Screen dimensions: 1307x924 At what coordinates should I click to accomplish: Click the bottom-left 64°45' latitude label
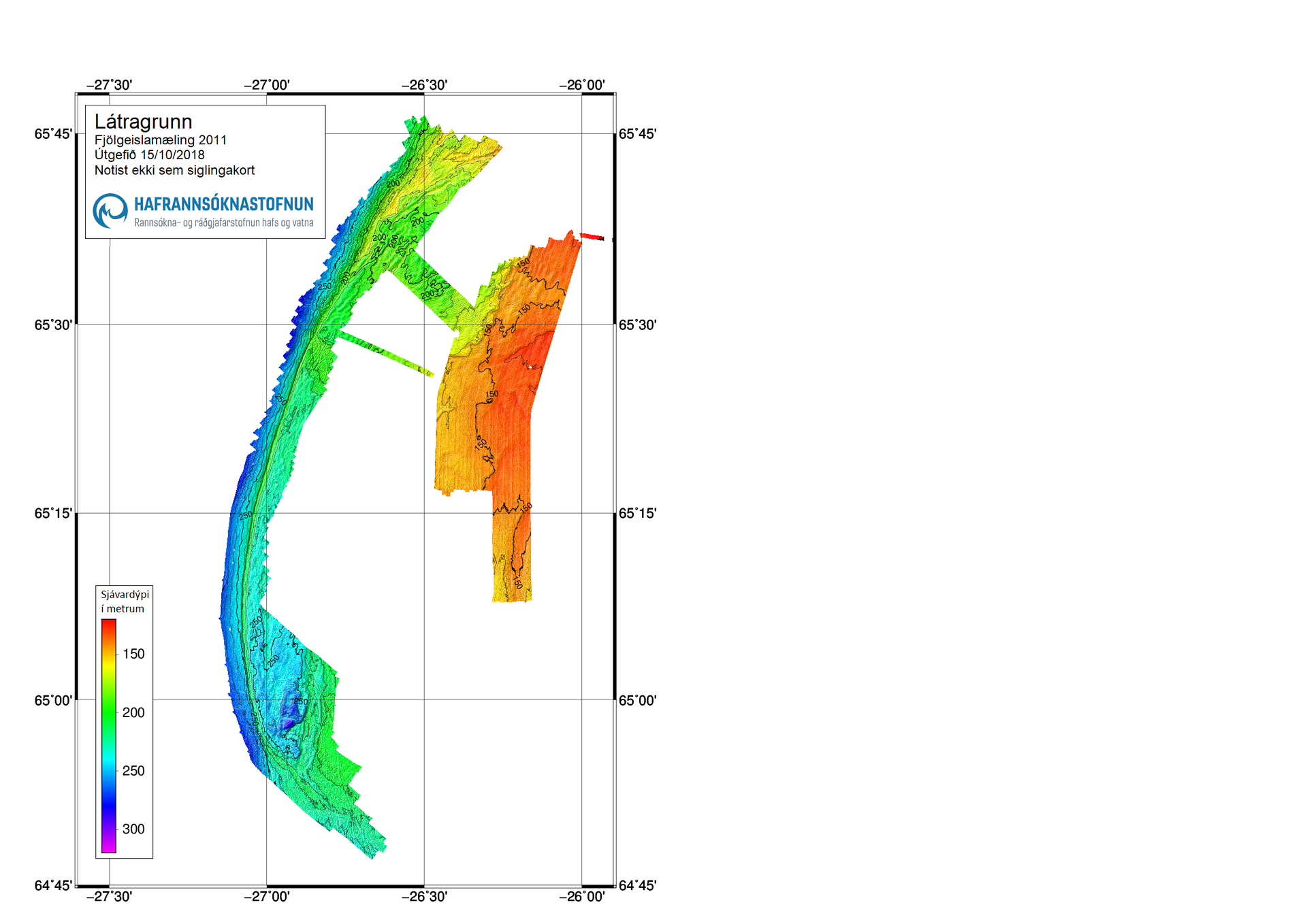53,885
